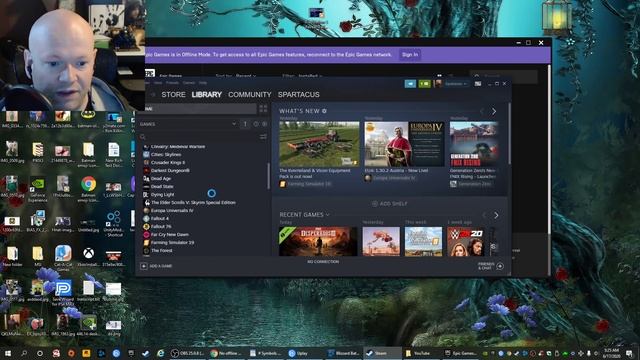This screenshot has height=360, width=640.
Task: Switch to the Epic Games taskbar button
Action: point(461,353)
